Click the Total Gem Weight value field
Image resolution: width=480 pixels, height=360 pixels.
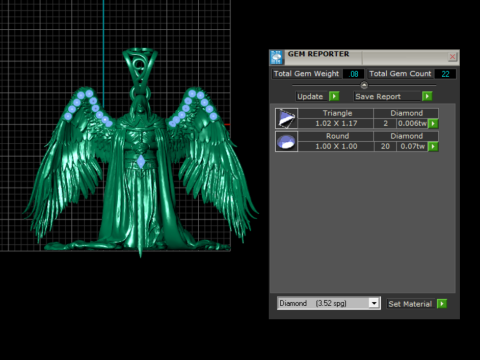[x=353, y=74]
